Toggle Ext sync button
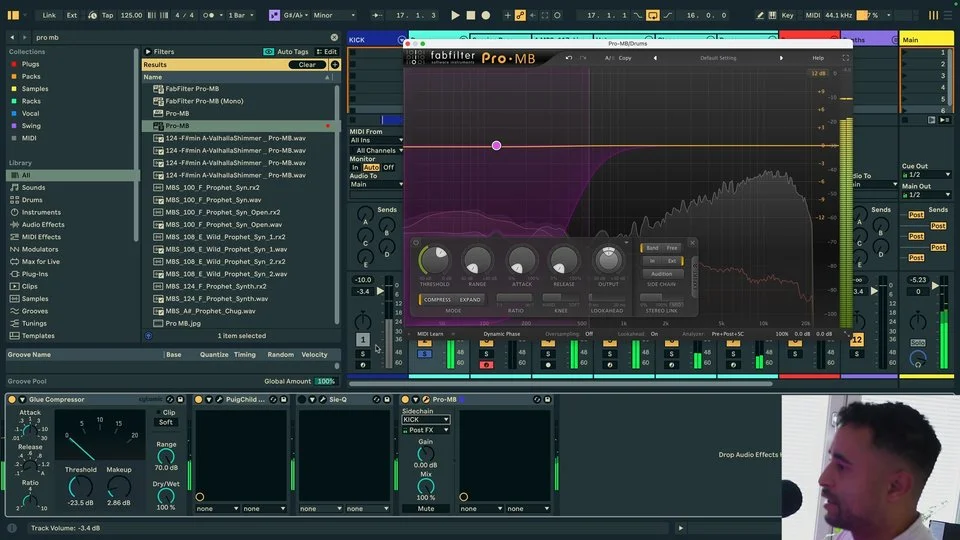Viewport: 960px width, 540px height. pos(72,15)
